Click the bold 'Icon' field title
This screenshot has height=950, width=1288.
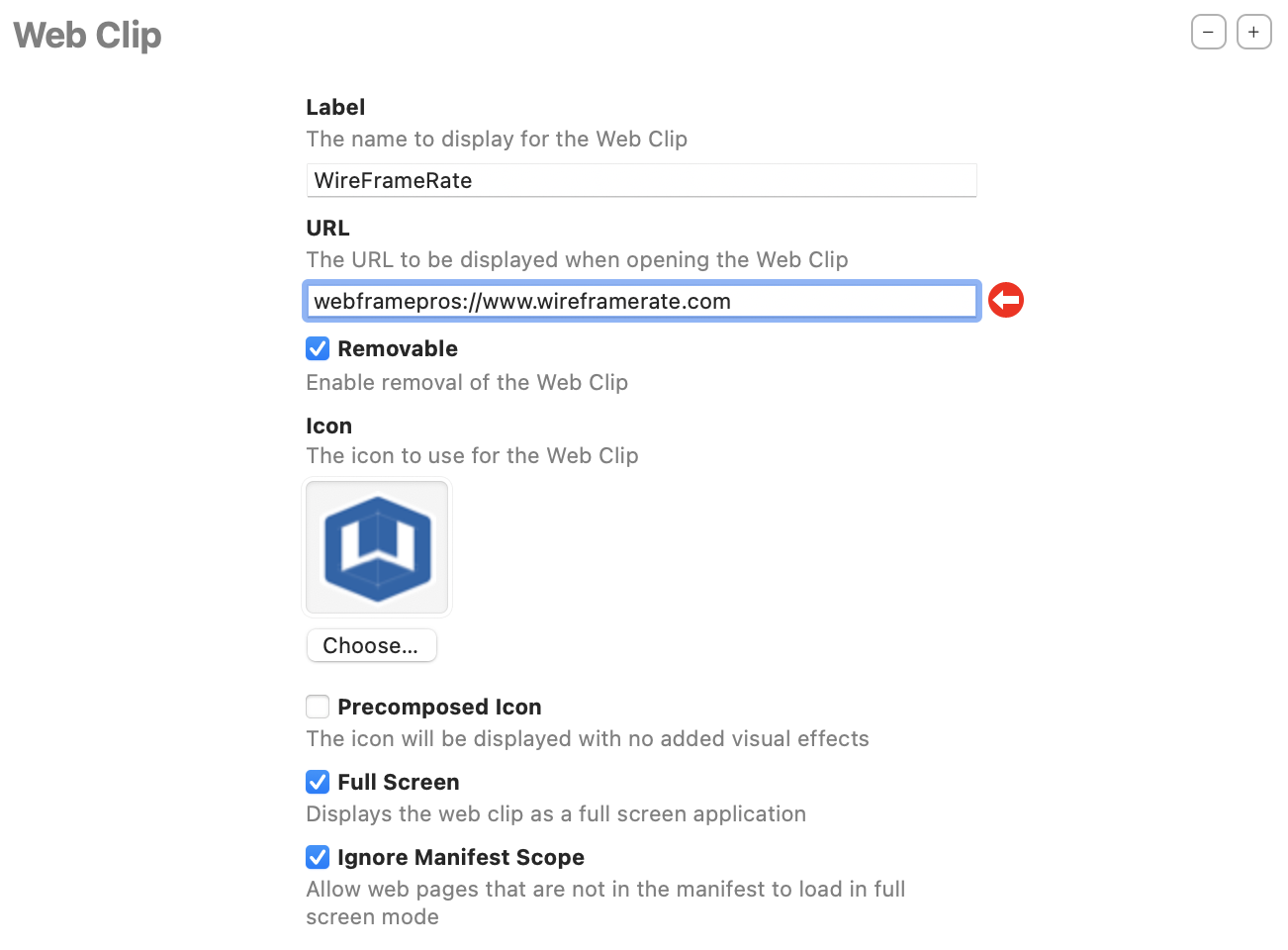coord(328,426)
